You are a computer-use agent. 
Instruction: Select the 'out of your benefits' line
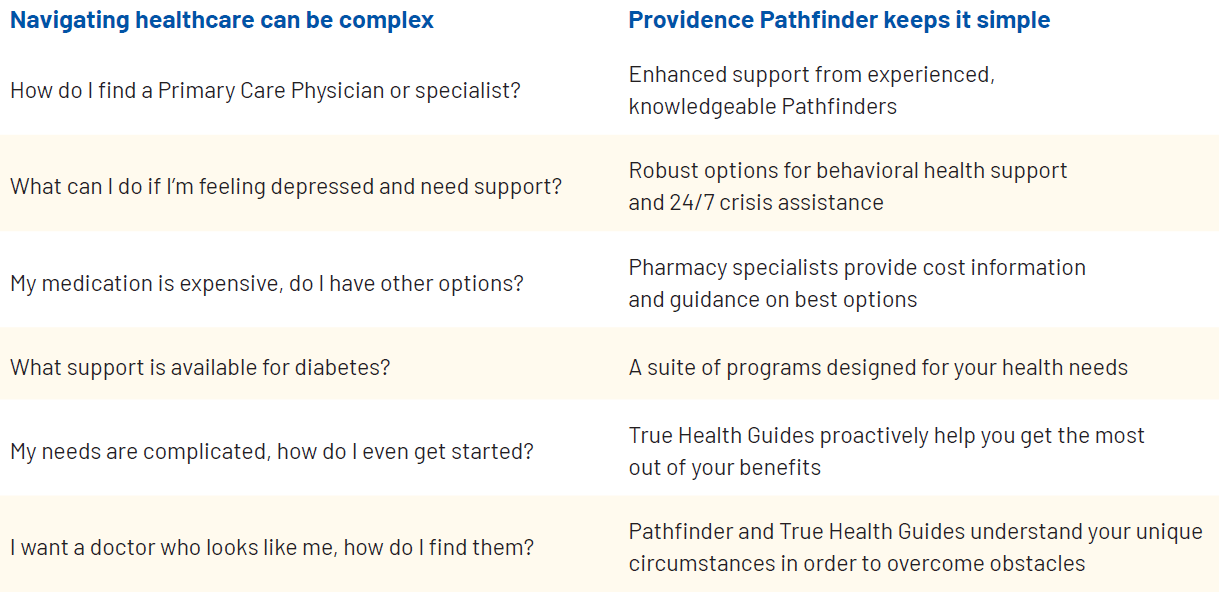[x=724, y=467]
